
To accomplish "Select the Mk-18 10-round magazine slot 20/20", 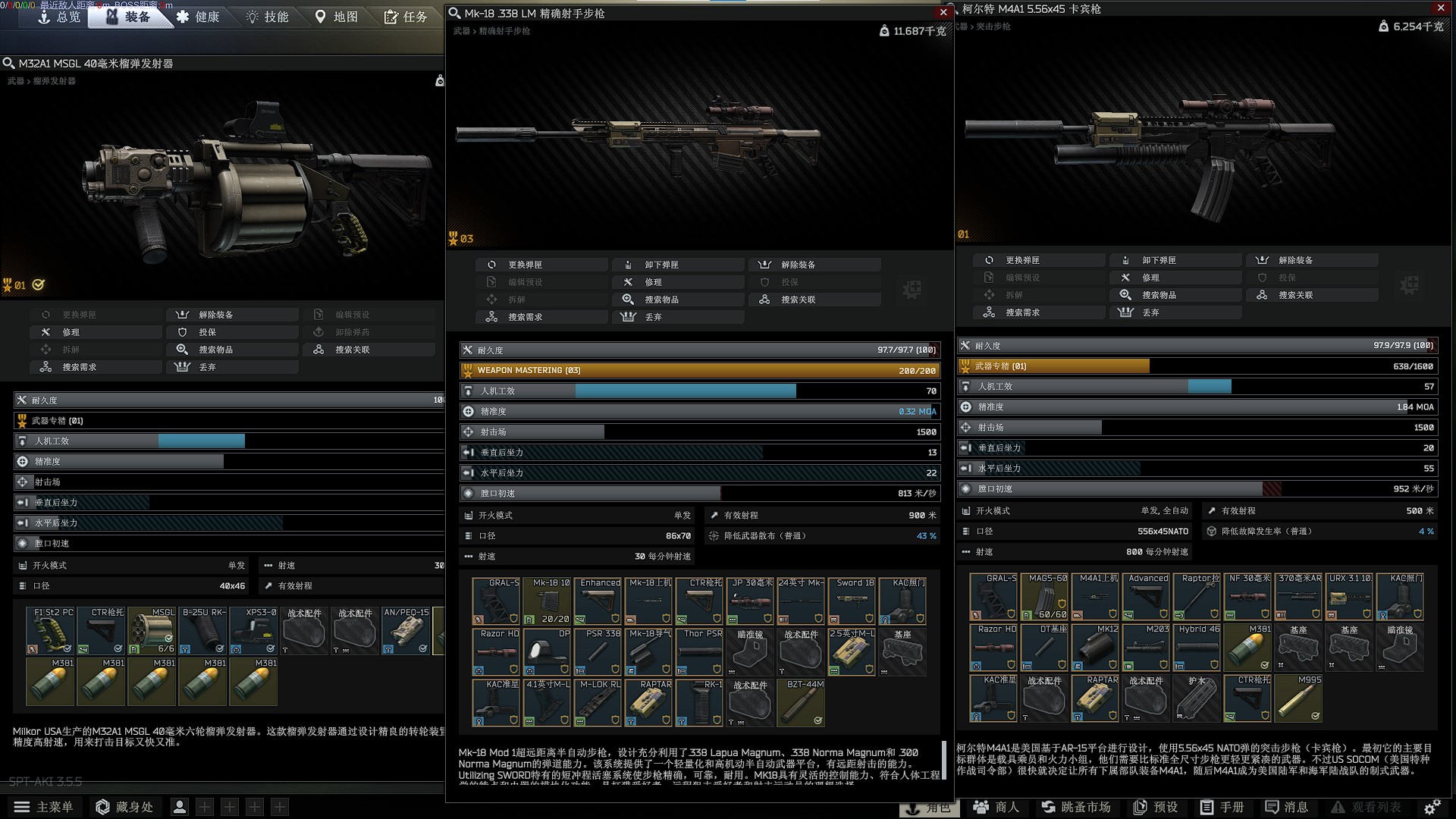I will [x=547, y=601].
